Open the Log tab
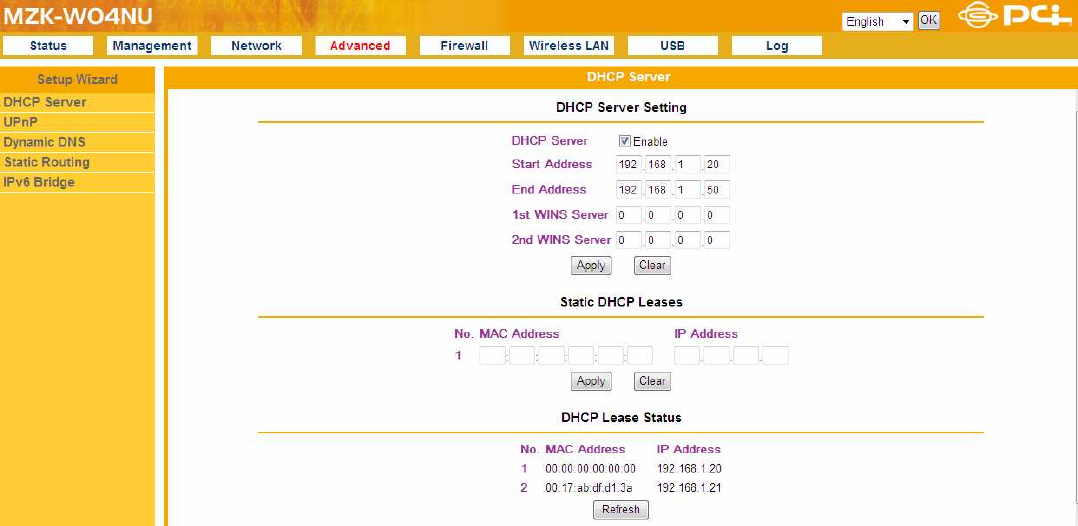Image resolution: width=1078 pixels, height=526 pixels. 777,46
